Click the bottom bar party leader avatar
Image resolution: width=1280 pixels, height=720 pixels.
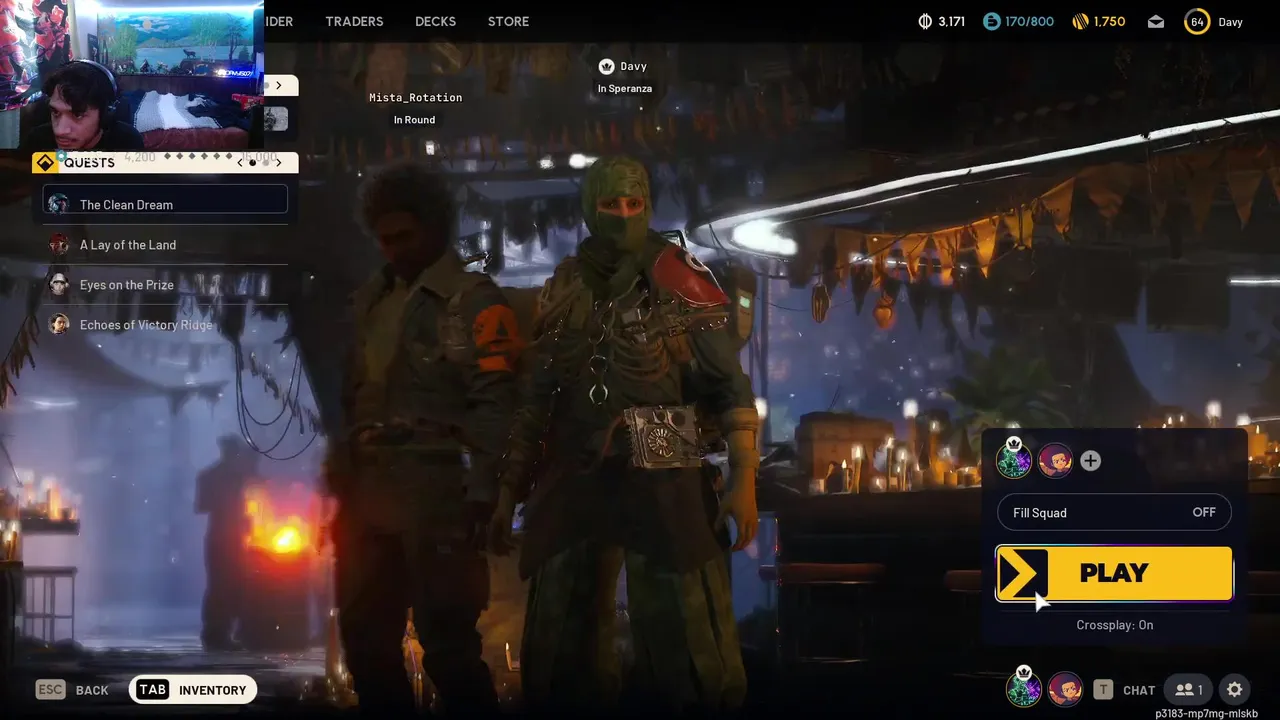click(x=1024, y=688)
